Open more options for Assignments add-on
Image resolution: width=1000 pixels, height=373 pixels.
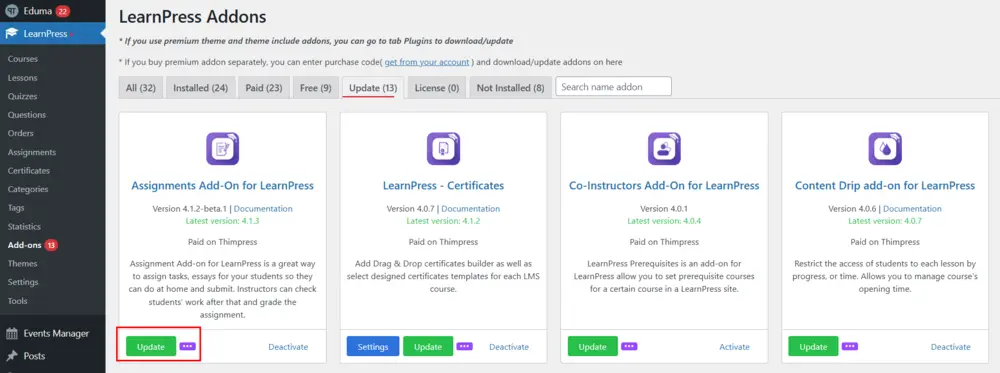pos(188,346)
